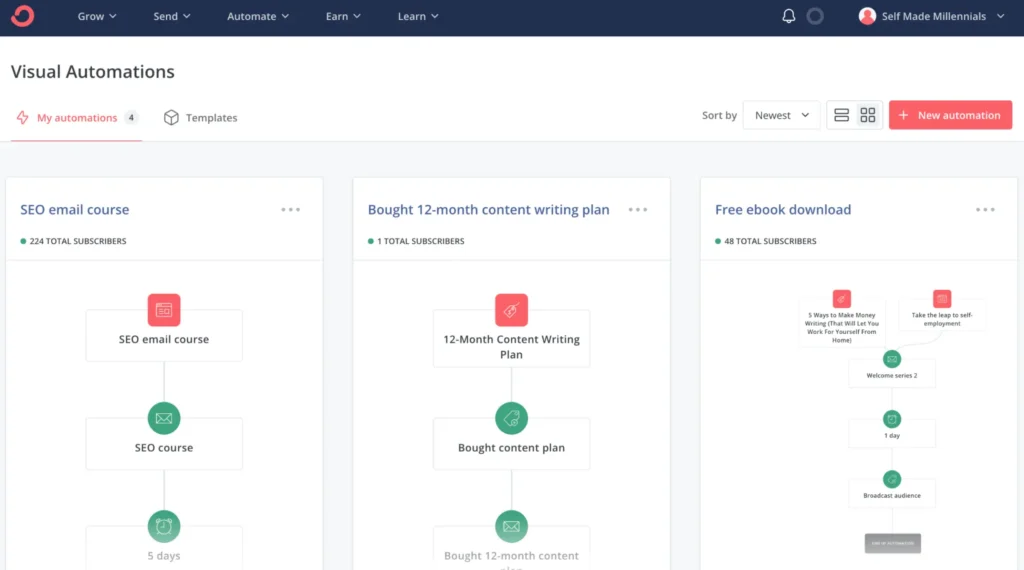The height and width of the screenshot is (570, 1024).
Task: Create a New automation
Action: (x=950, y=115)
